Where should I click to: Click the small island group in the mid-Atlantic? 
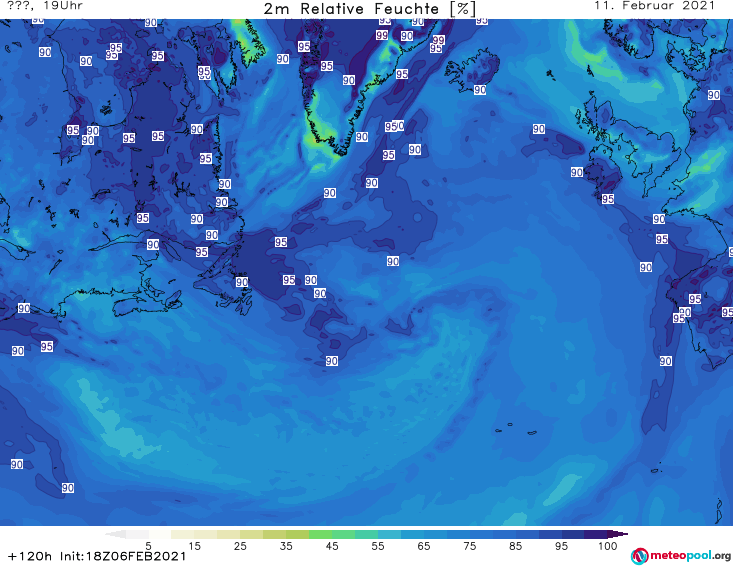(x=516, y=429)
